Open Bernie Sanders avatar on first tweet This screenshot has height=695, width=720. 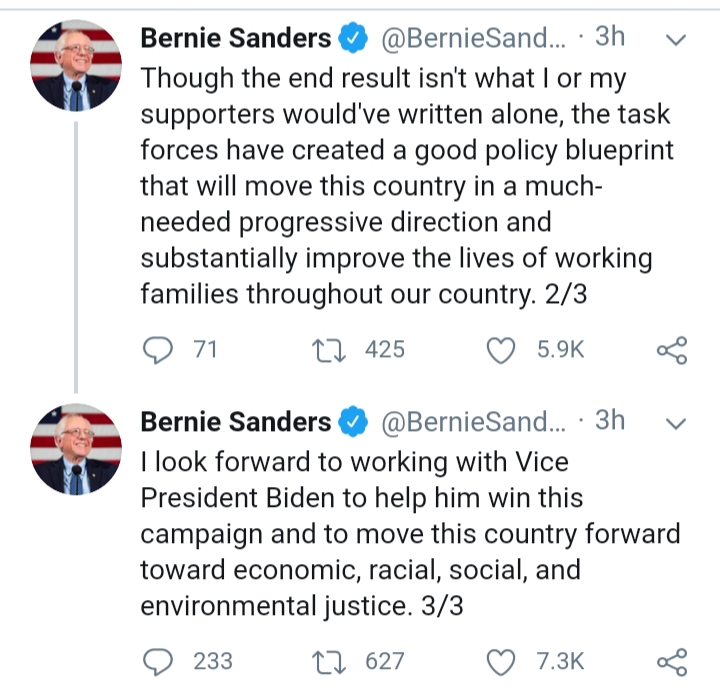click(x=77, y=66)
